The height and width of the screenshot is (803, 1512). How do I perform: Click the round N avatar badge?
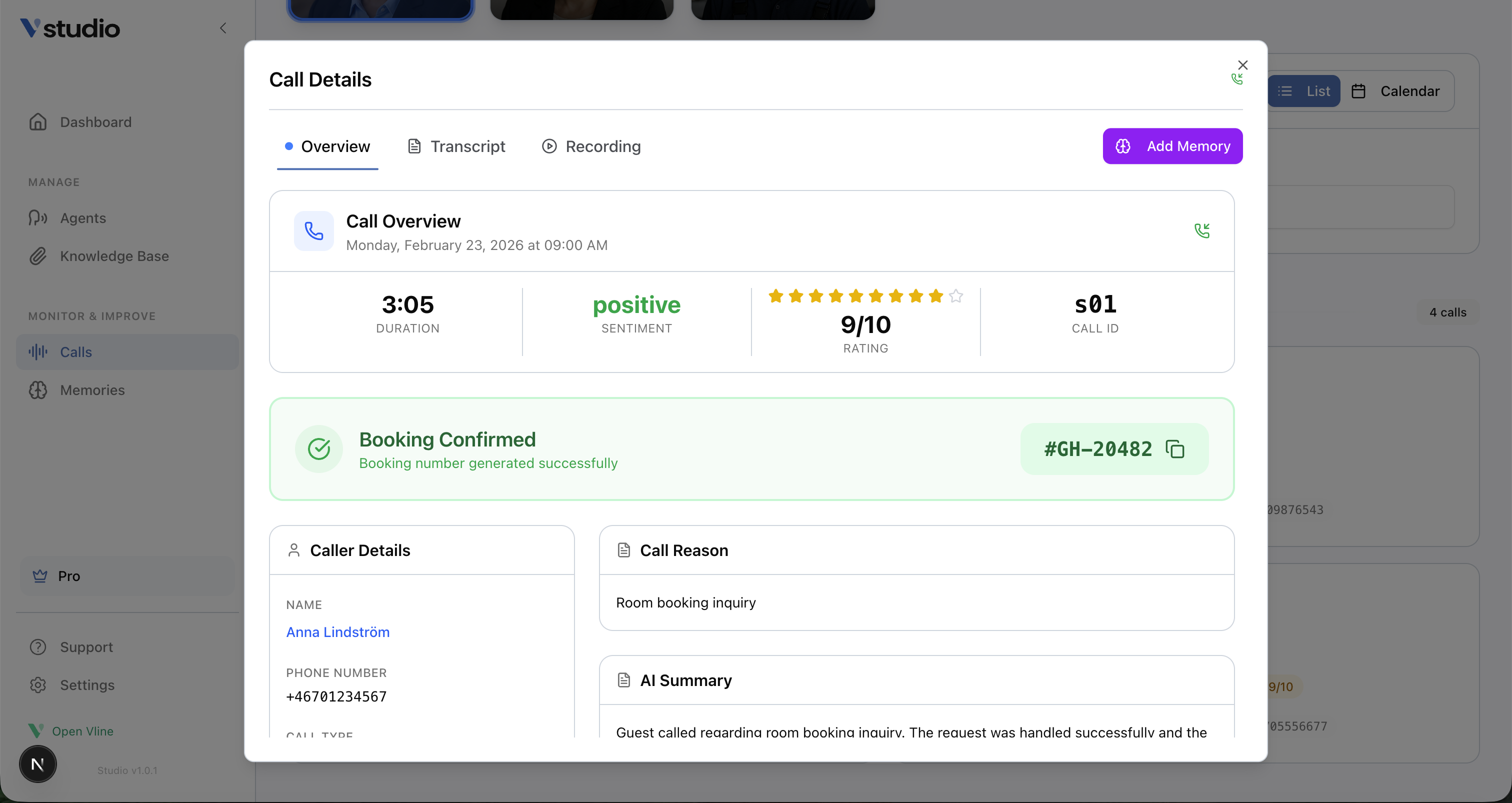tap(37, 764)
